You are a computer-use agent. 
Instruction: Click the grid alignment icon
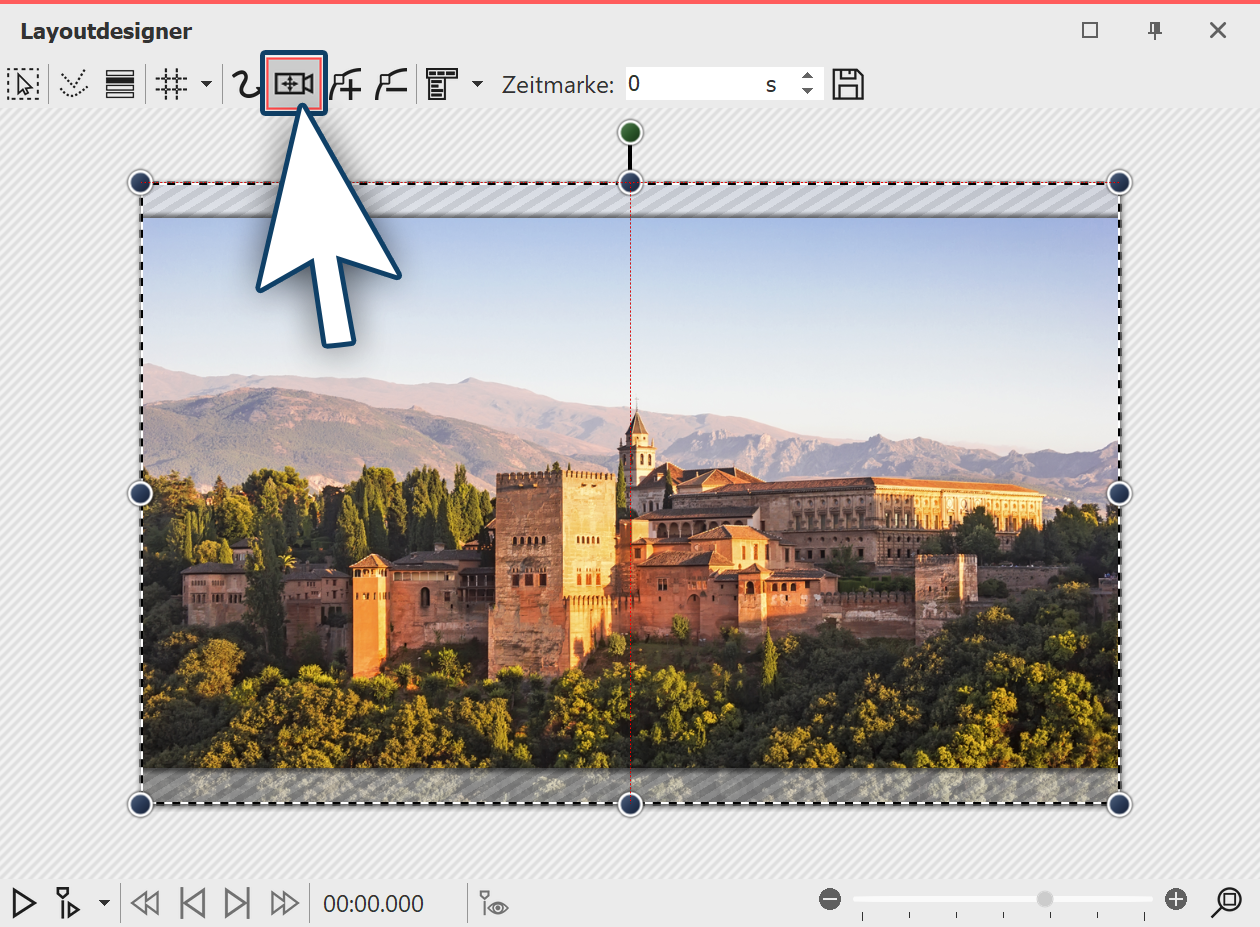(170, 84)
